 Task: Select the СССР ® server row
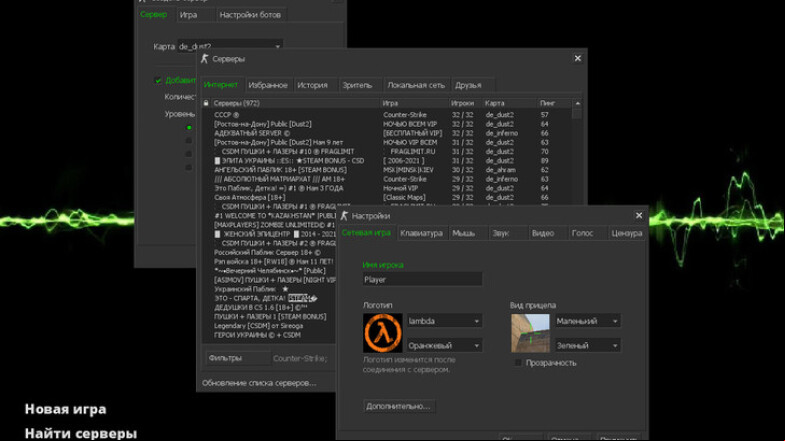[x=387, y=115]
